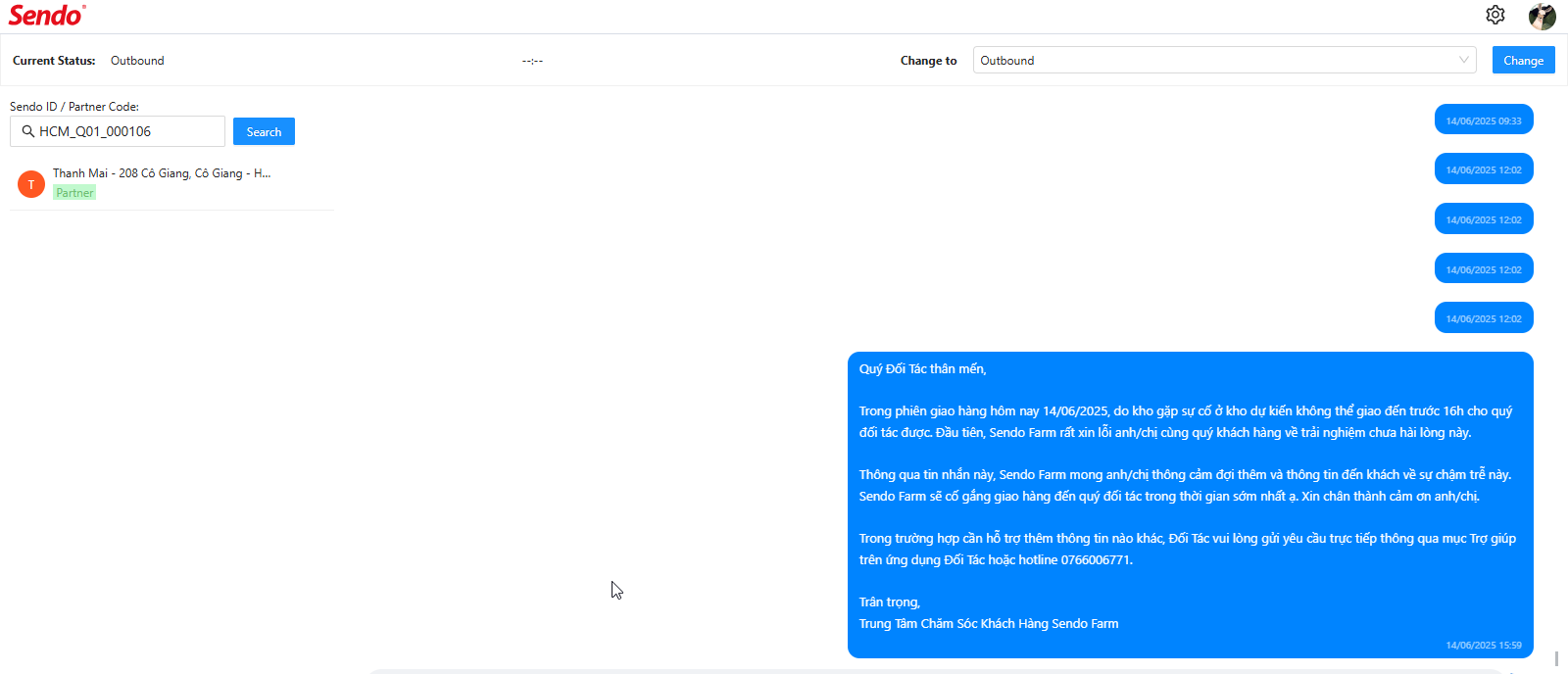Click the line containing hotline 0766006771
The height and width of the screenshot is (674, 1568).
(x=996, y=560)
